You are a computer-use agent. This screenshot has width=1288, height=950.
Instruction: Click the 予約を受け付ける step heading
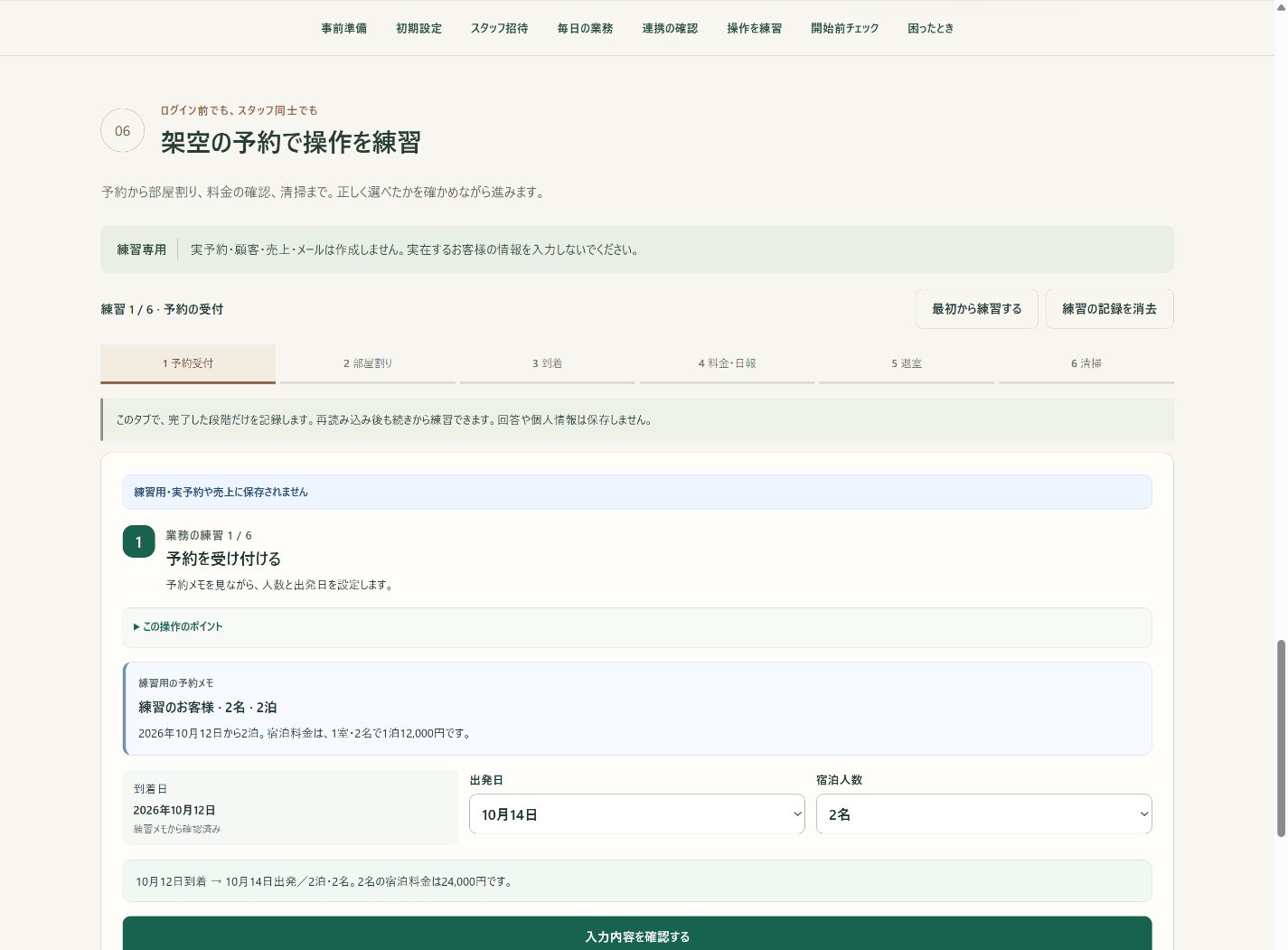coord(223,559)
